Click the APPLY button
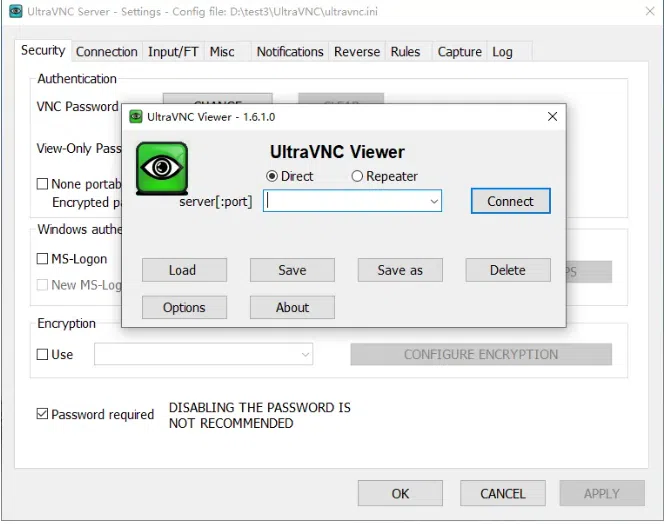 click(x=602, y=493)
